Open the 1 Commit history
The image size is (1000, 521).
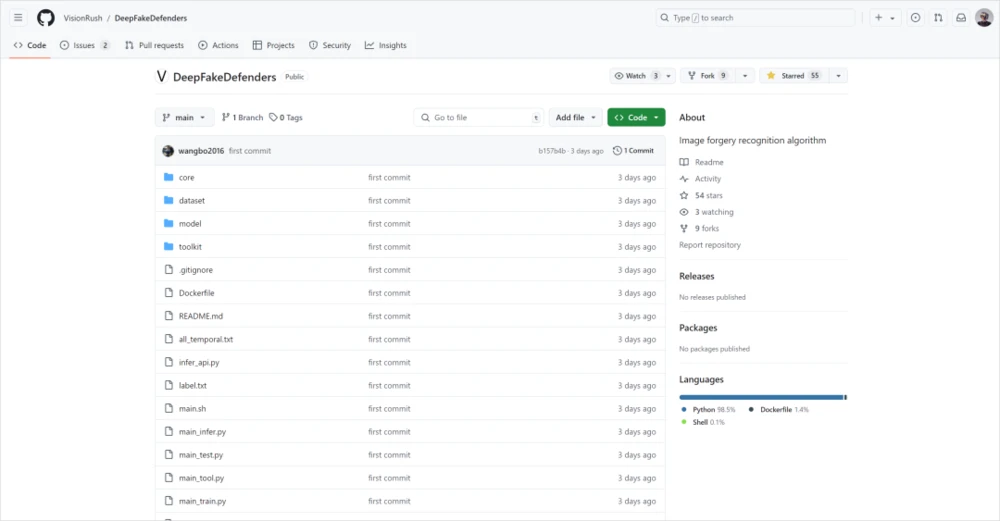click(x=633, y=151)
